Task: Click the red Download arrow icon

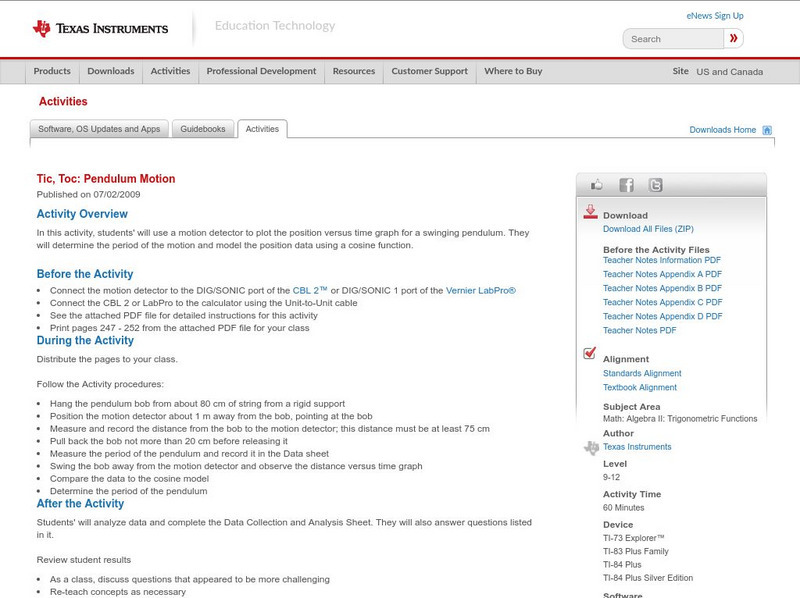Action: (590, 212)
